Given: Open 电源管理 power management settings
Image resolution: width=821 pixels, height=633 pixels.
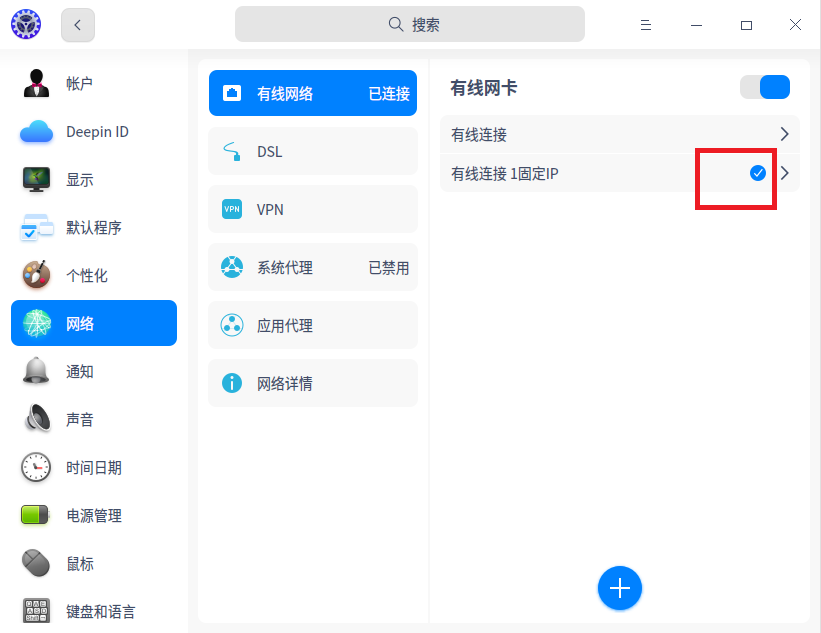Looking at the screenshot, I should point(93,515).
